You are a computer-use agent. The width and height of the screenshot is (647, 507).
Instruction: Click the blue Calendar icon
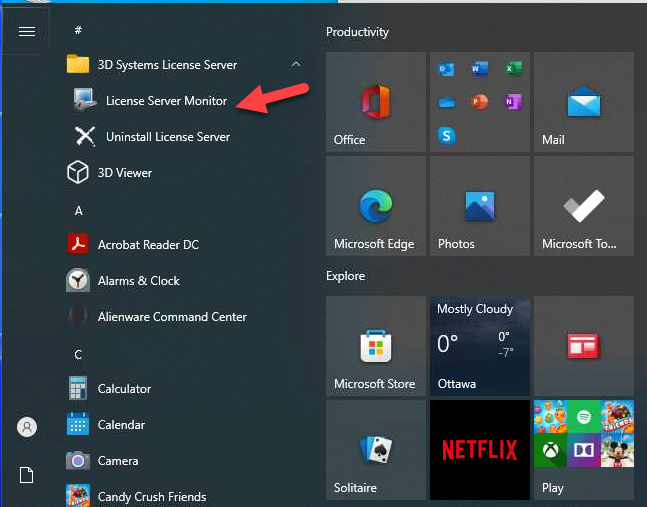(78, 424)
